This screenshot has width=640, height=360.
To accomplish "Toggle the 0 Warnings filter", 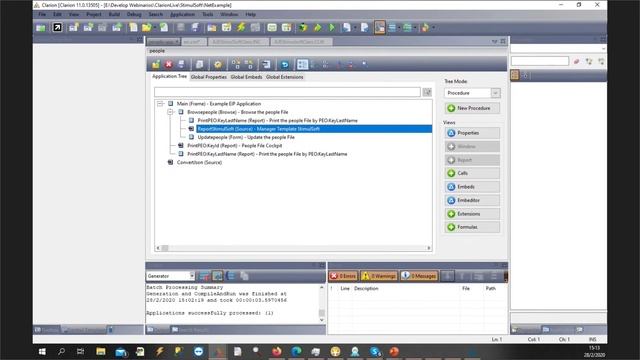I will tap(379, 276).
